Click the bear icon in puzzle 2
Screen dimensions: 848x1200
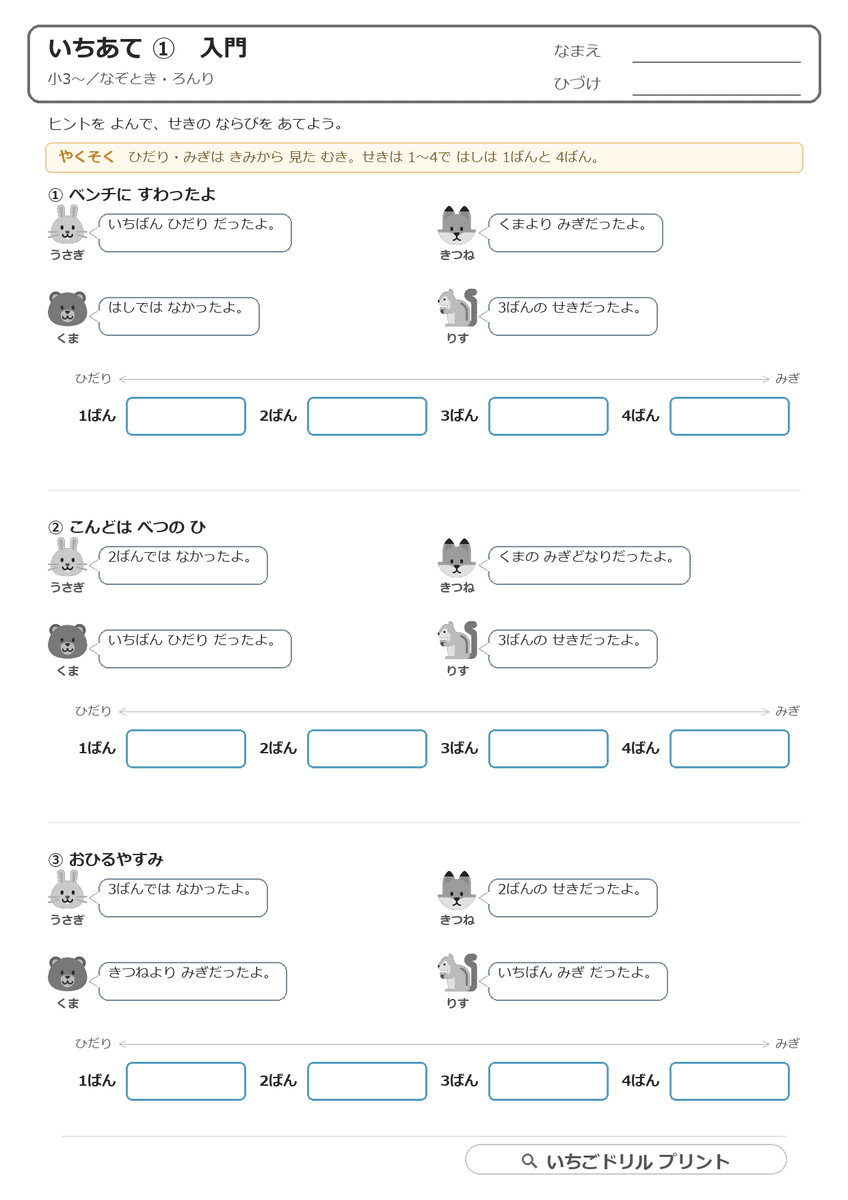[x=67, y=641]
